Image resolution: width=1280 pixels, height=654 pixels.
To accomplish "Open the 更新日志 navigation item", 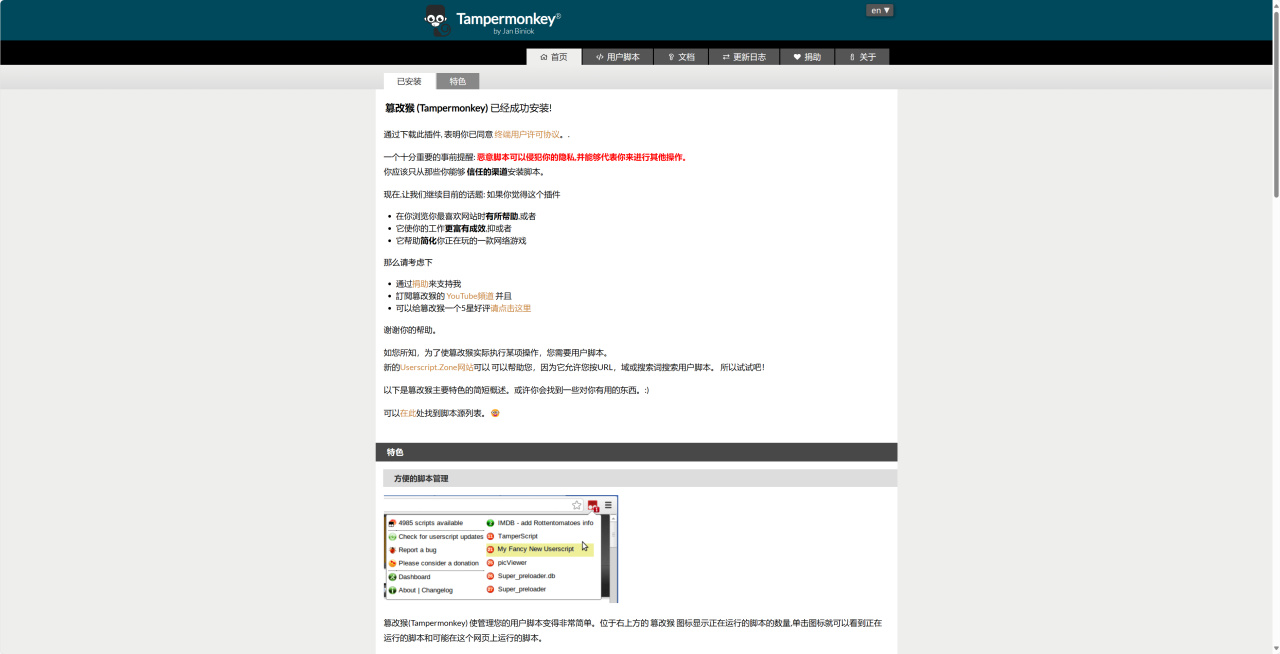I will pos(744,57).
